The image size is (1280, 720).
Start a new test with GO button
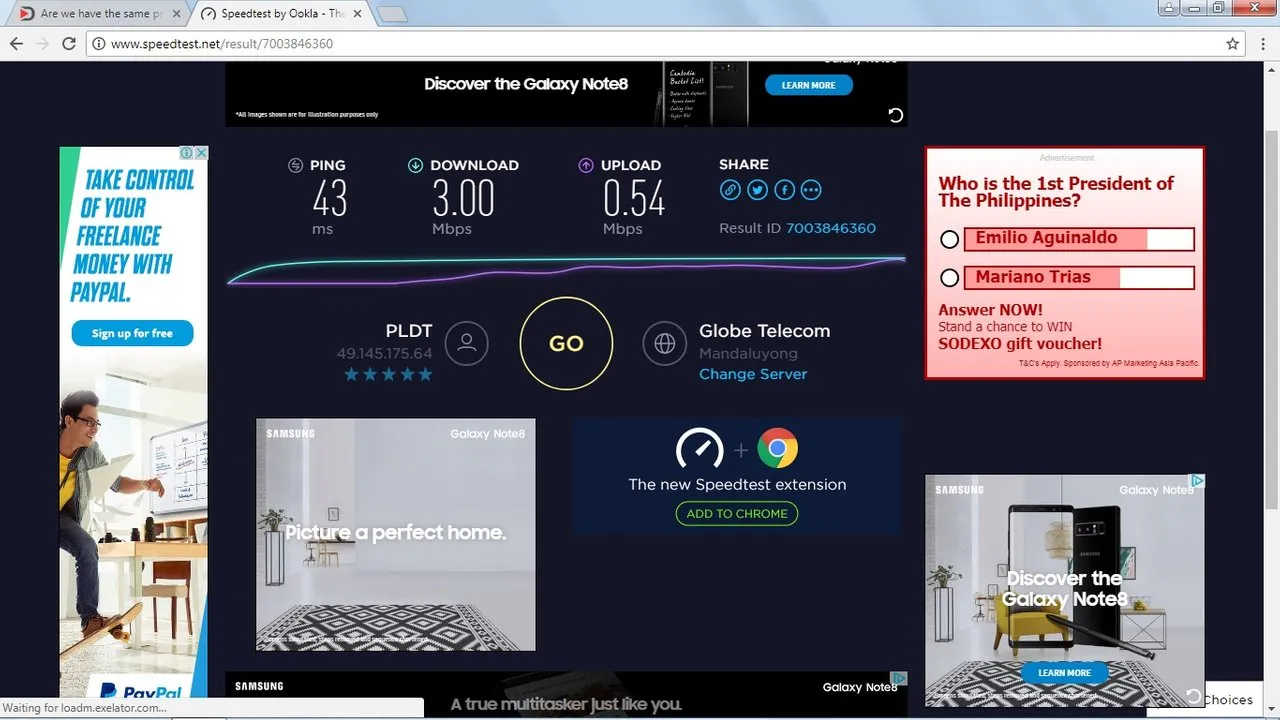pos(566,343)
